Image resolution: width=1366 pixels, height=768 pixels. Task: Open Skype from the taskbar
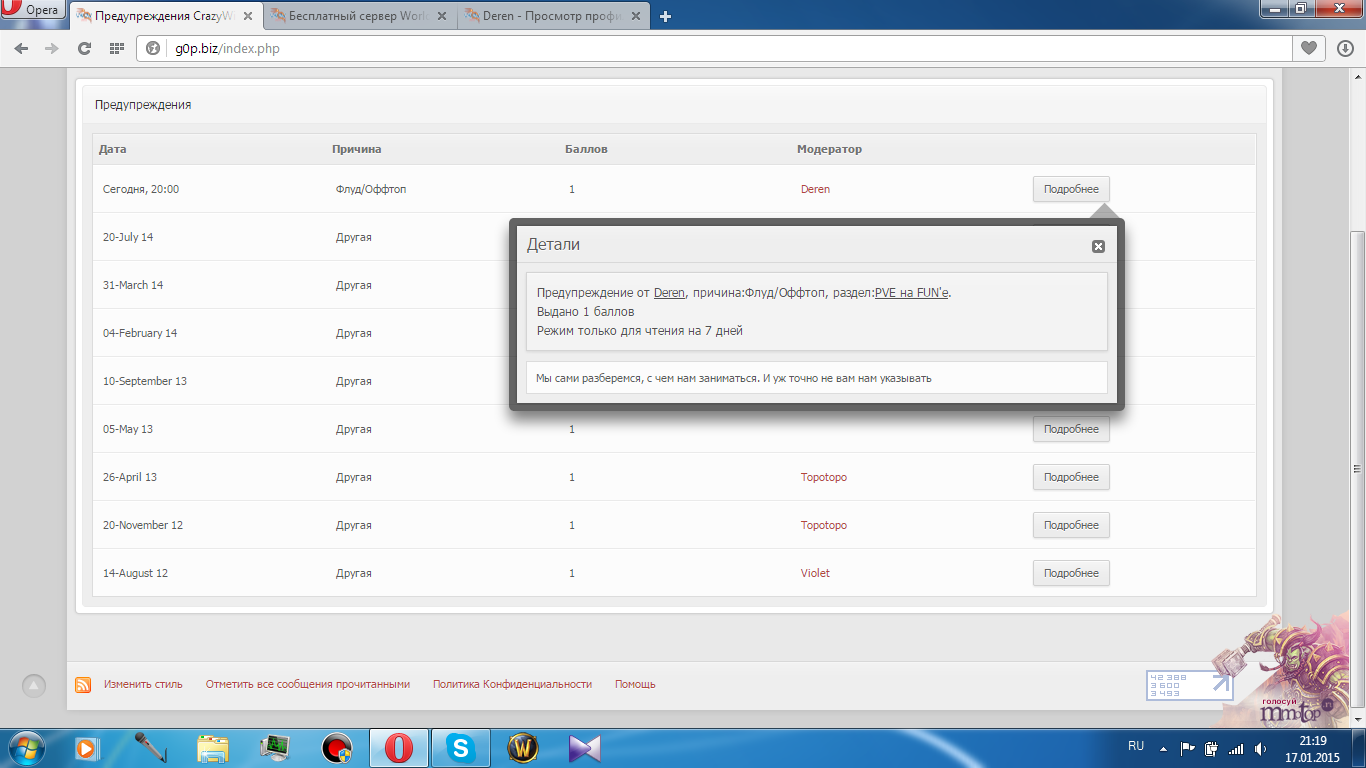click(x=460, y=747)
